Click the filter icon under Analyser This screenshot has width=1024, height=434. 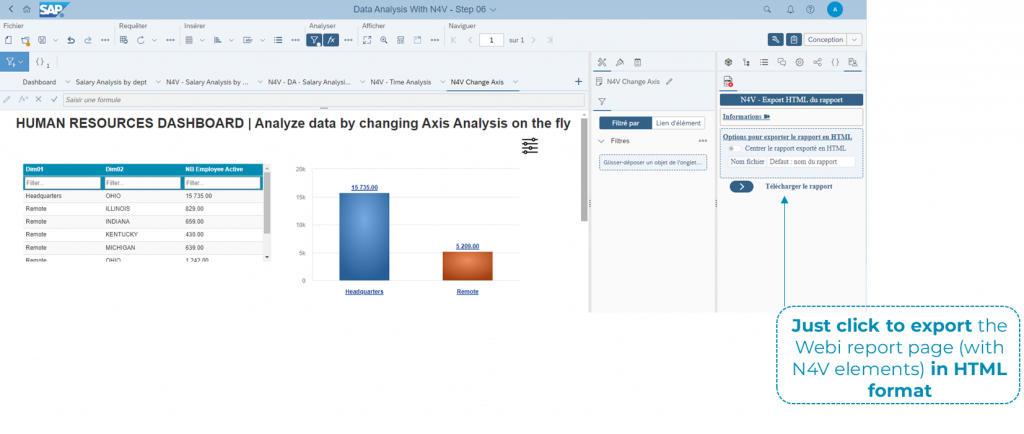coord(313,40)
